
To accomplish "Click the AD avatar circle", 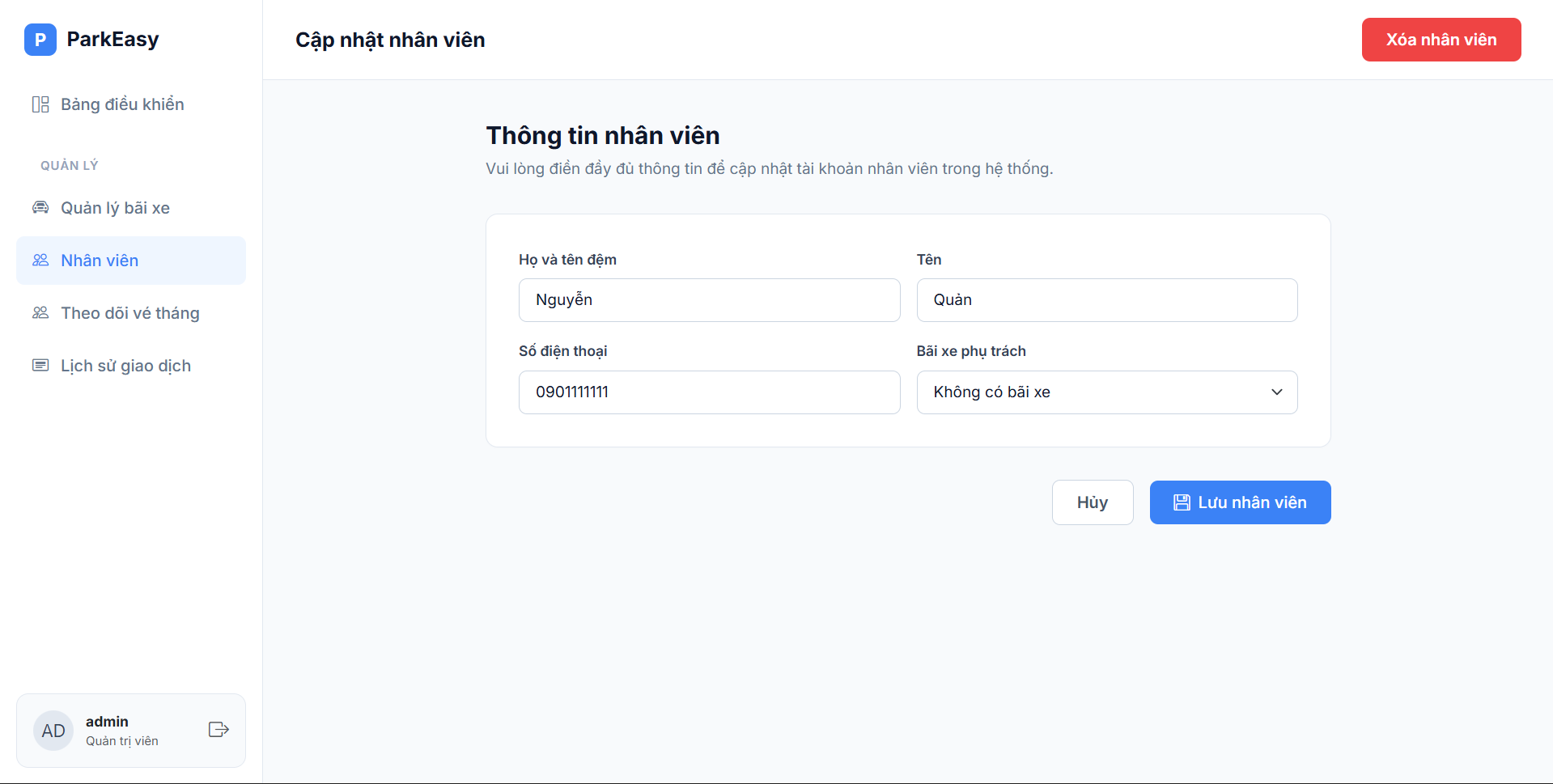I will pos(53,731).
